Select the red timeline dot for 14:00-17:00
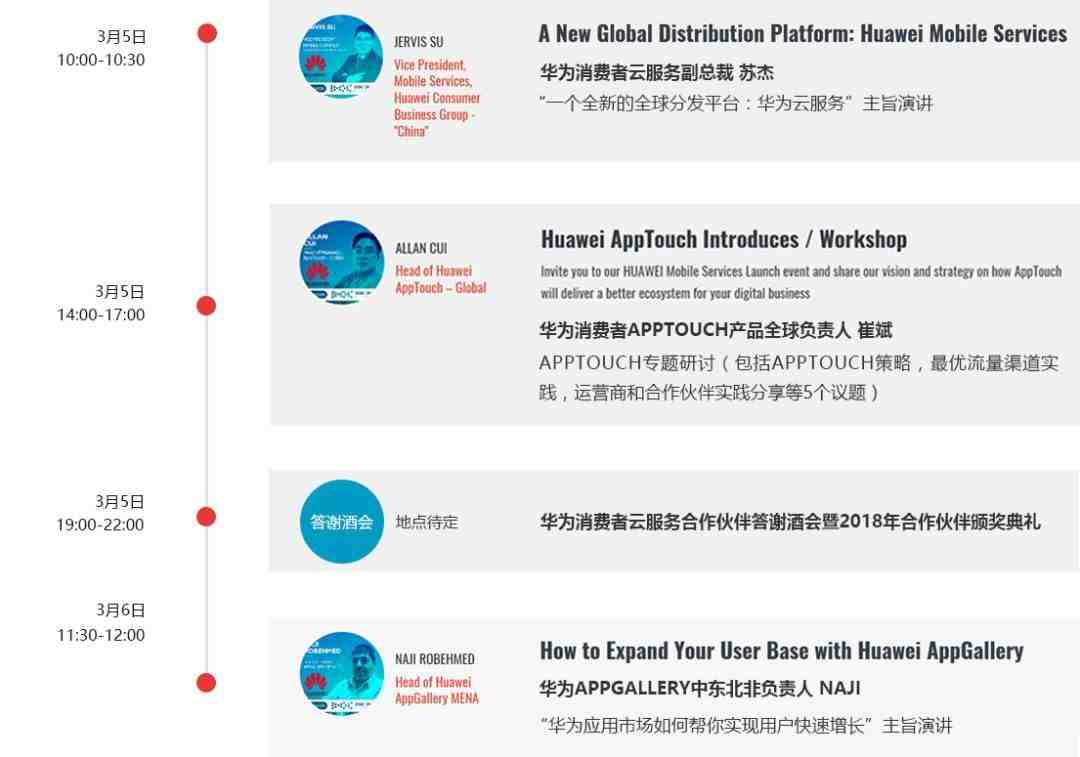 coord(207,305)
